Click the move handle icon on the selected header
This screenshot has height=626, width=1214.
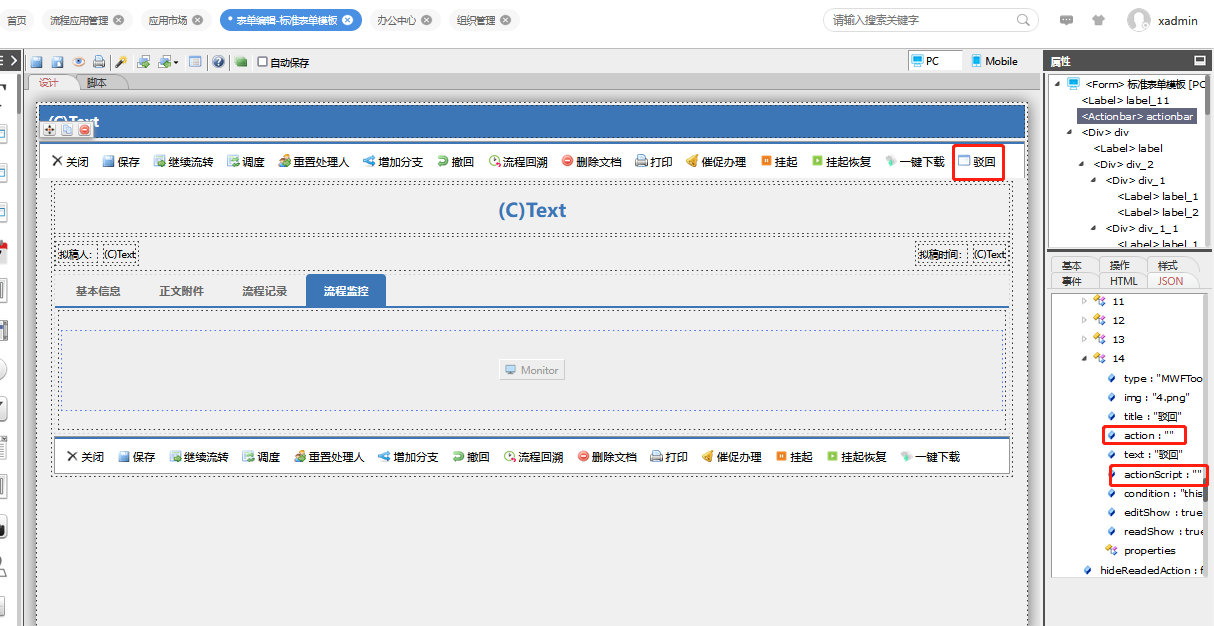tap(50, 130)
